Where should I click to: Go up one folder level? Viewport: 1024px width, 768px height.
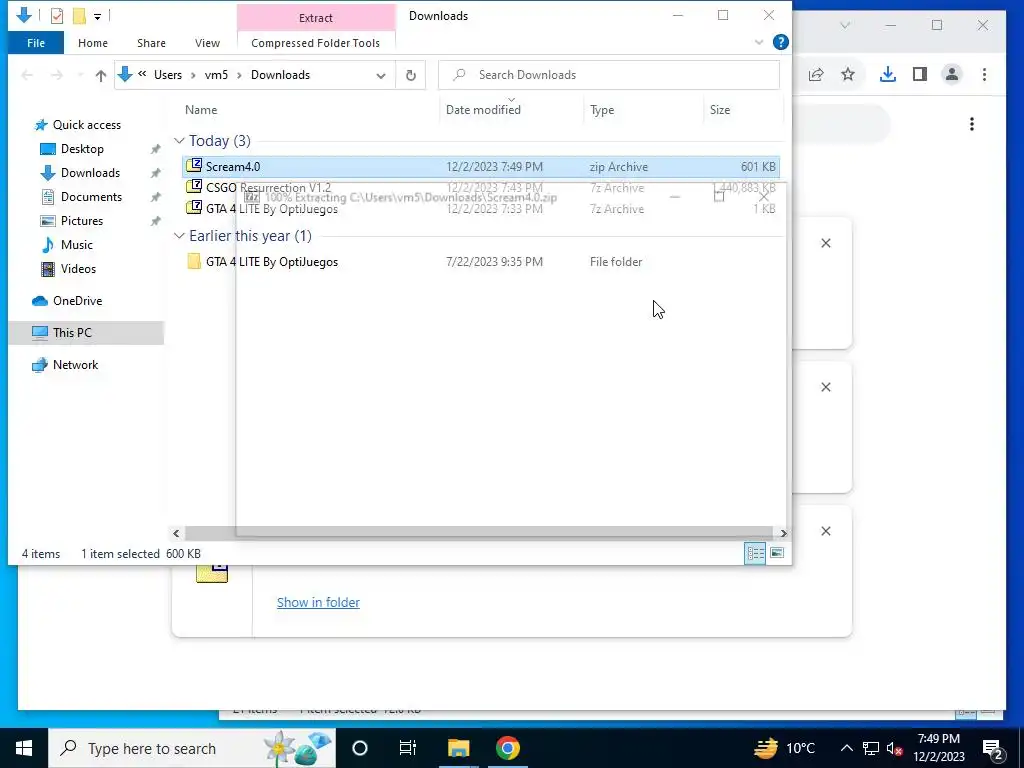tap(101, 75)
